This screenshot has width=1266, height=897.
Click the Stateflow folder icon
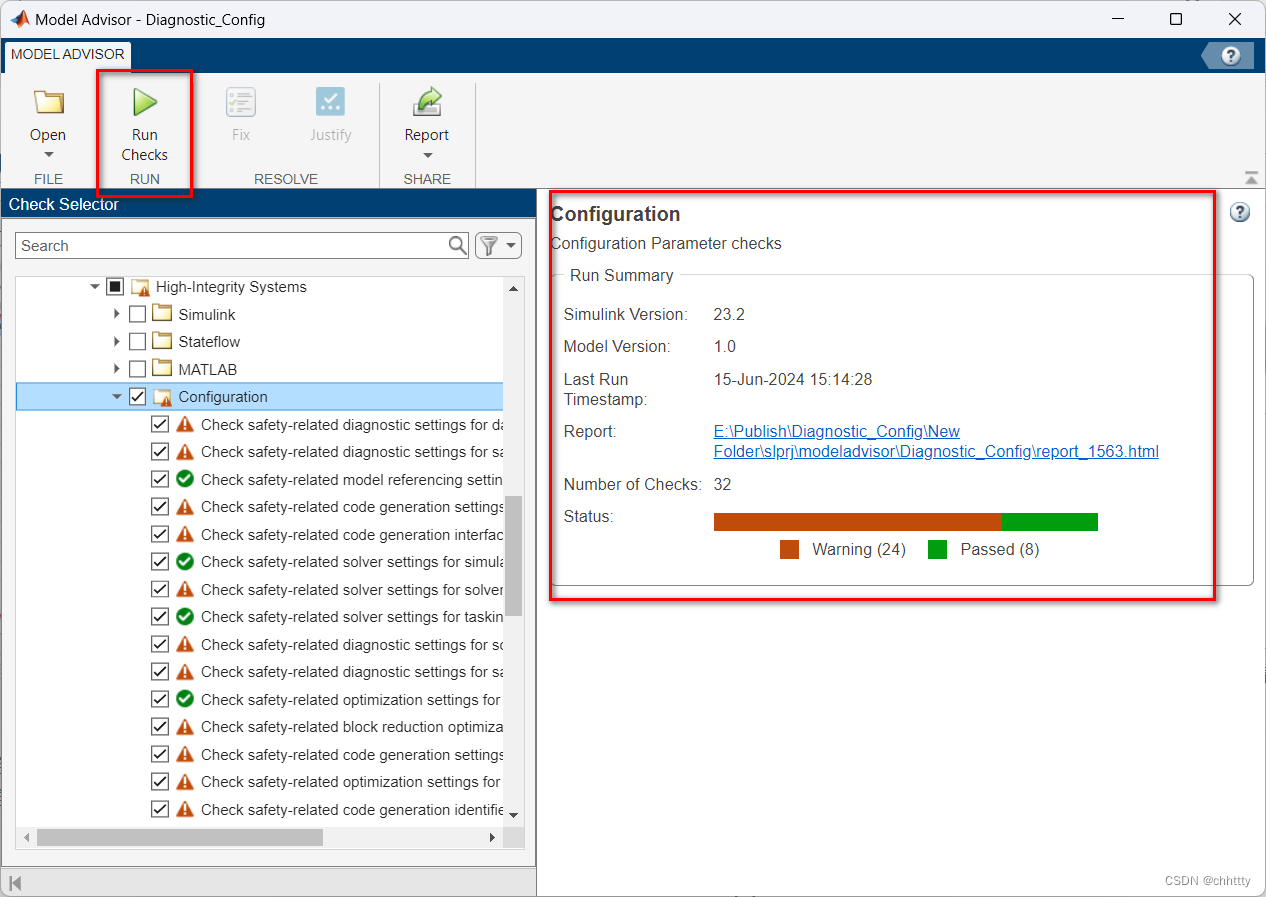click(x=162, y=342)
